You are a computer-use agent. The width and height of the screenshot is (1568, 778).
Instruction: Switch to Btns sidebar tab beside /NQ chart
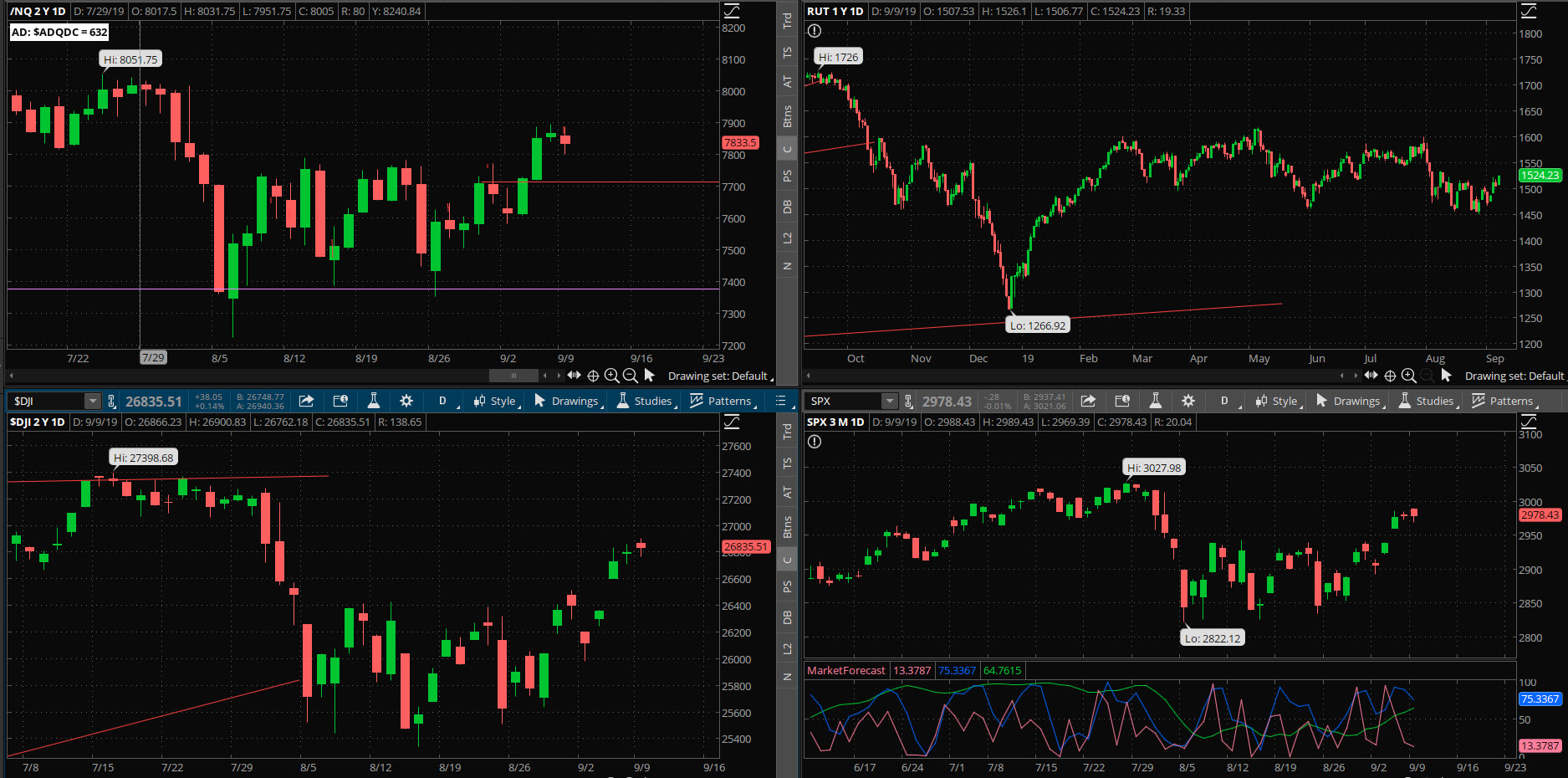tap(787, 116)
